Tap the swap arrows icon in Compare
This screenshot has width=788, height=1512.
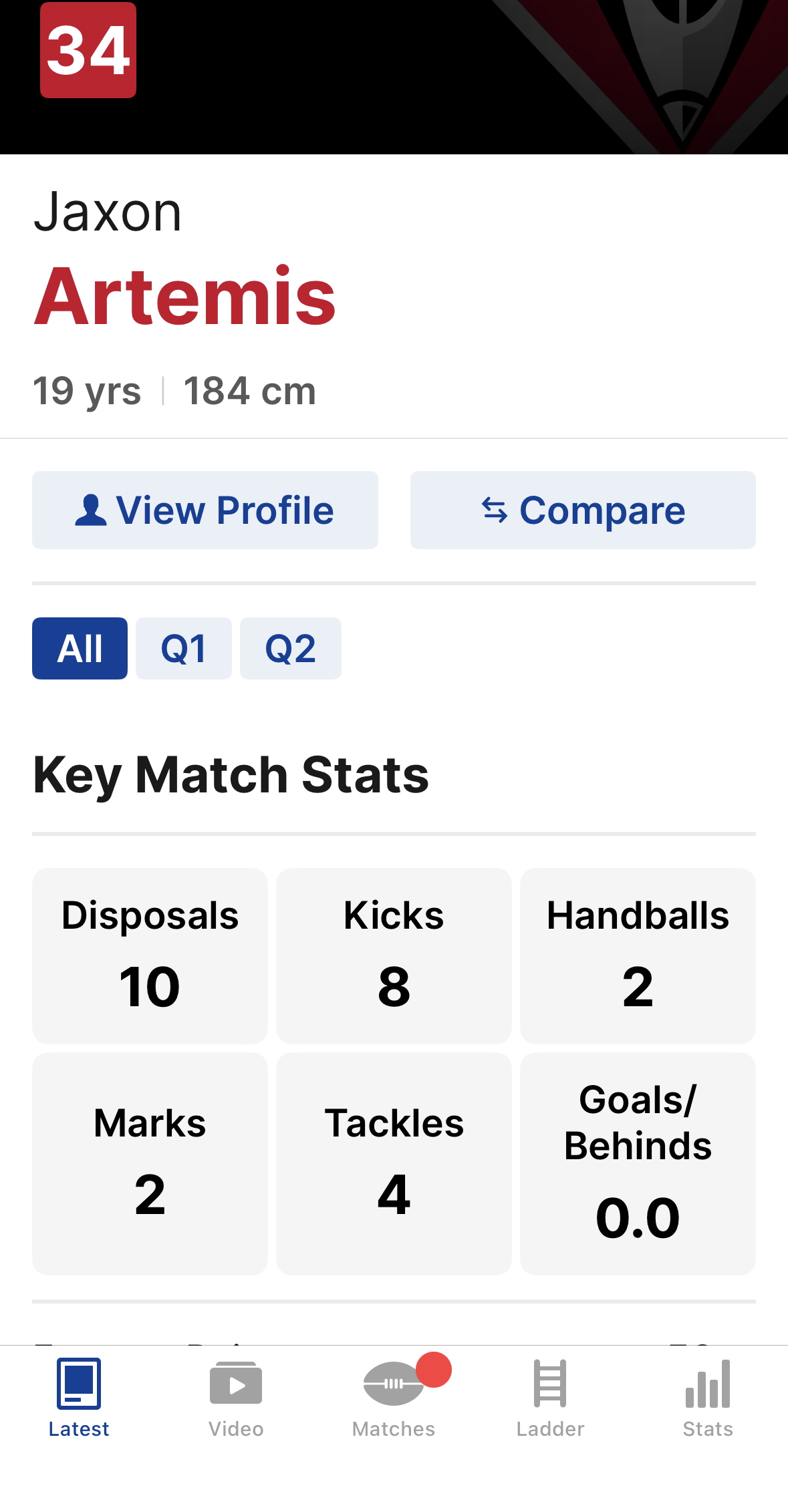(x=495, y=510)
